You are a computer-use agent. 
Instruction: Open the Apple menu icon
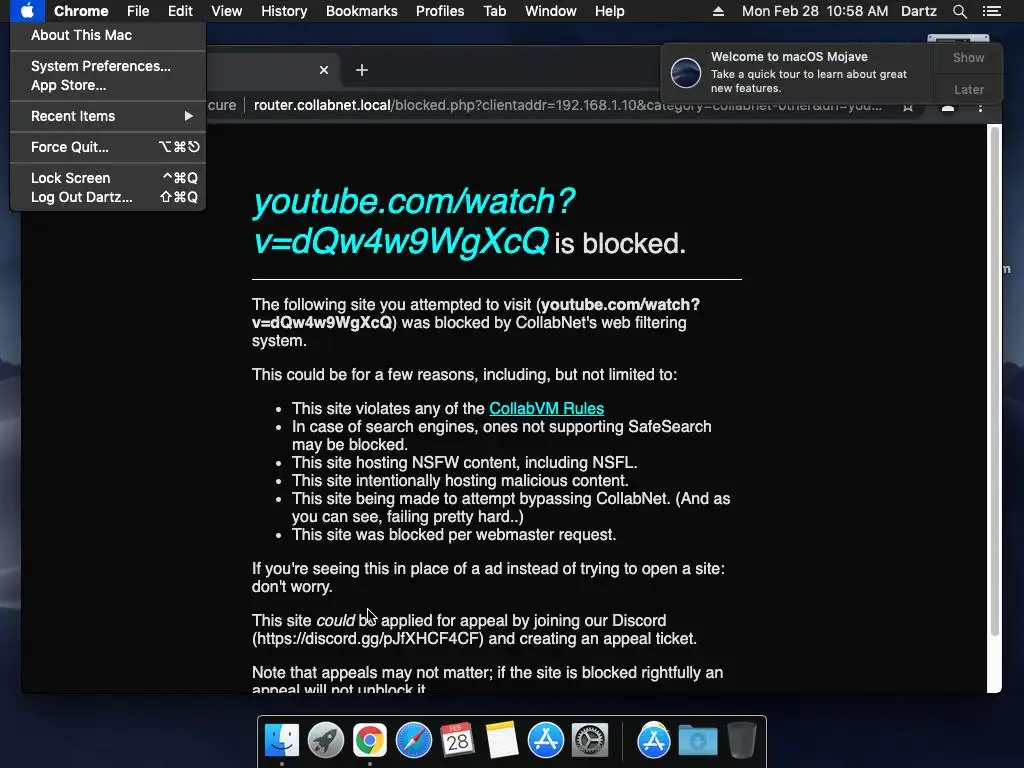(27, 11)
